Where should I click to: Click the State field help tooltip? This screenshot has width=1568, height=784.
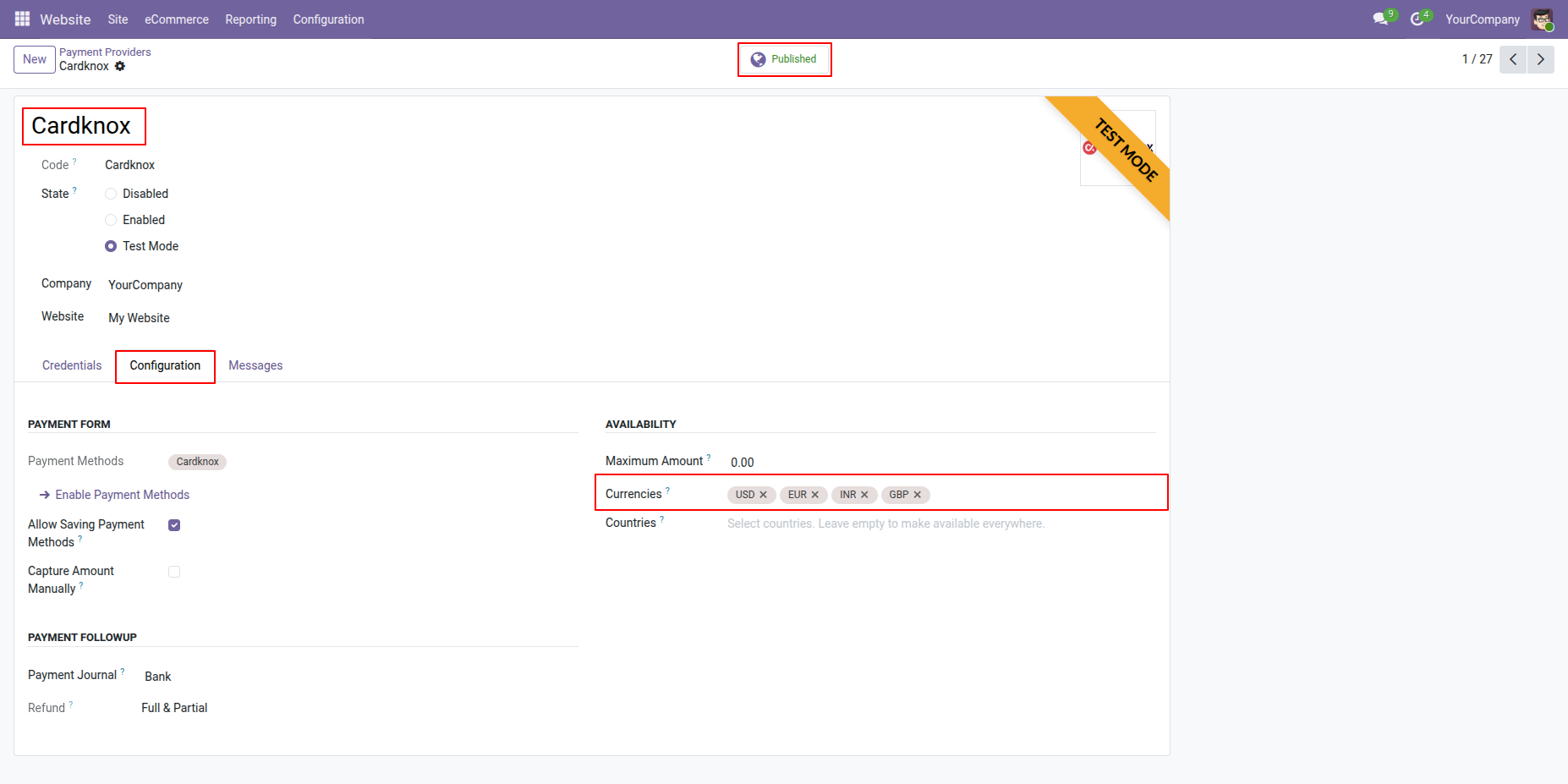pyautogui.click(x=74, y=190)
